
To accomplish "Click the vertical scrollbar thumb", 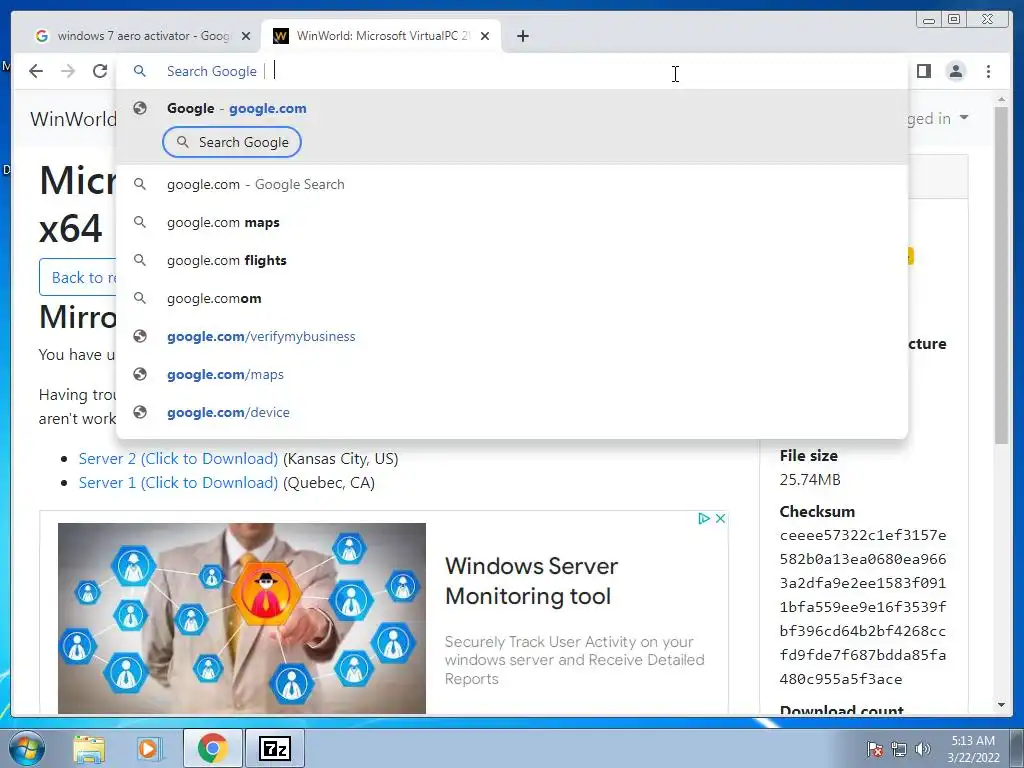I will 1001,276.
